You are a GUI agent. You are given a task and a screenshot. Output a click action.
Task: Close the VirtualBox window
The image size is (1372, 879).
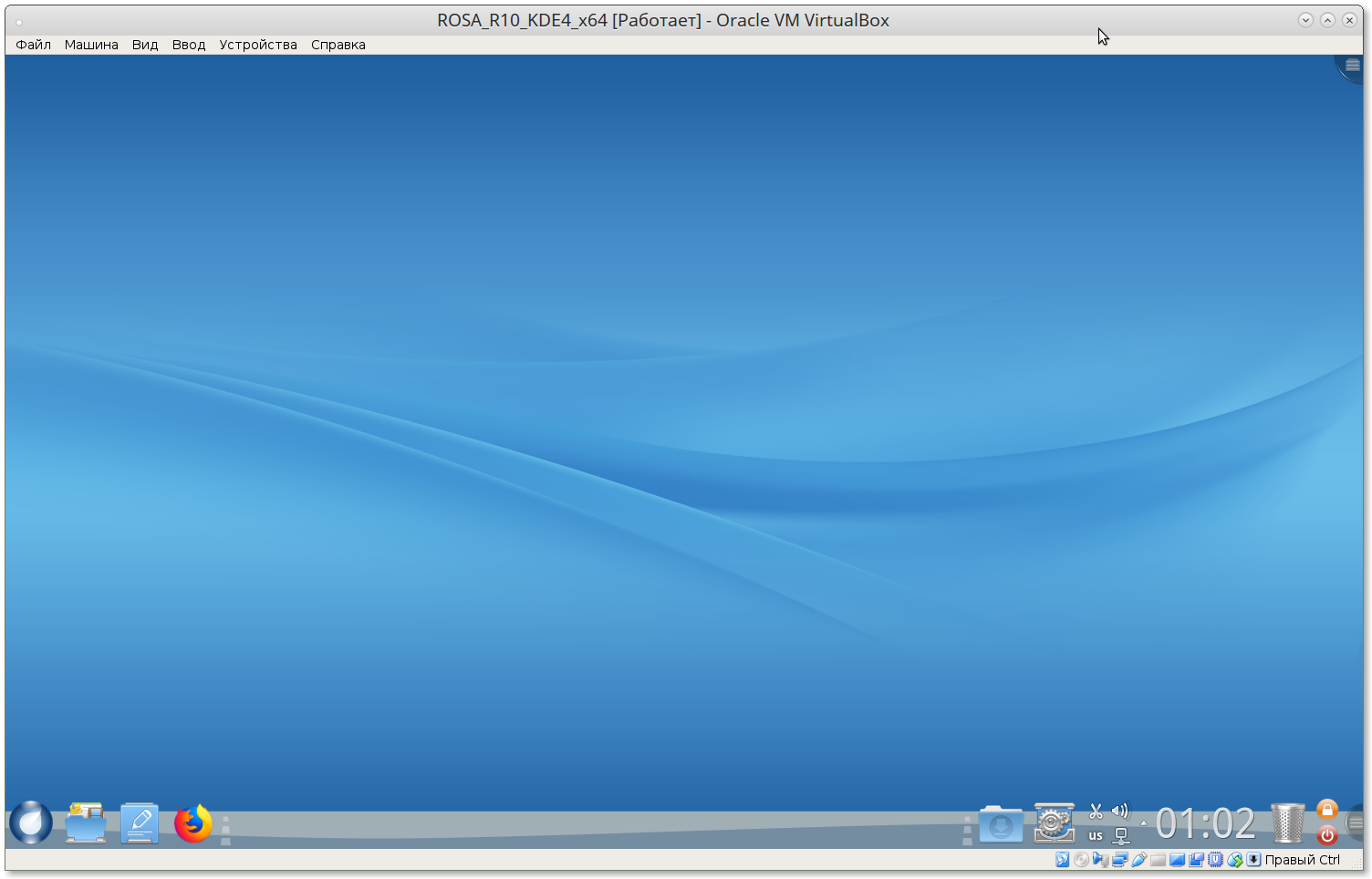1350,20
